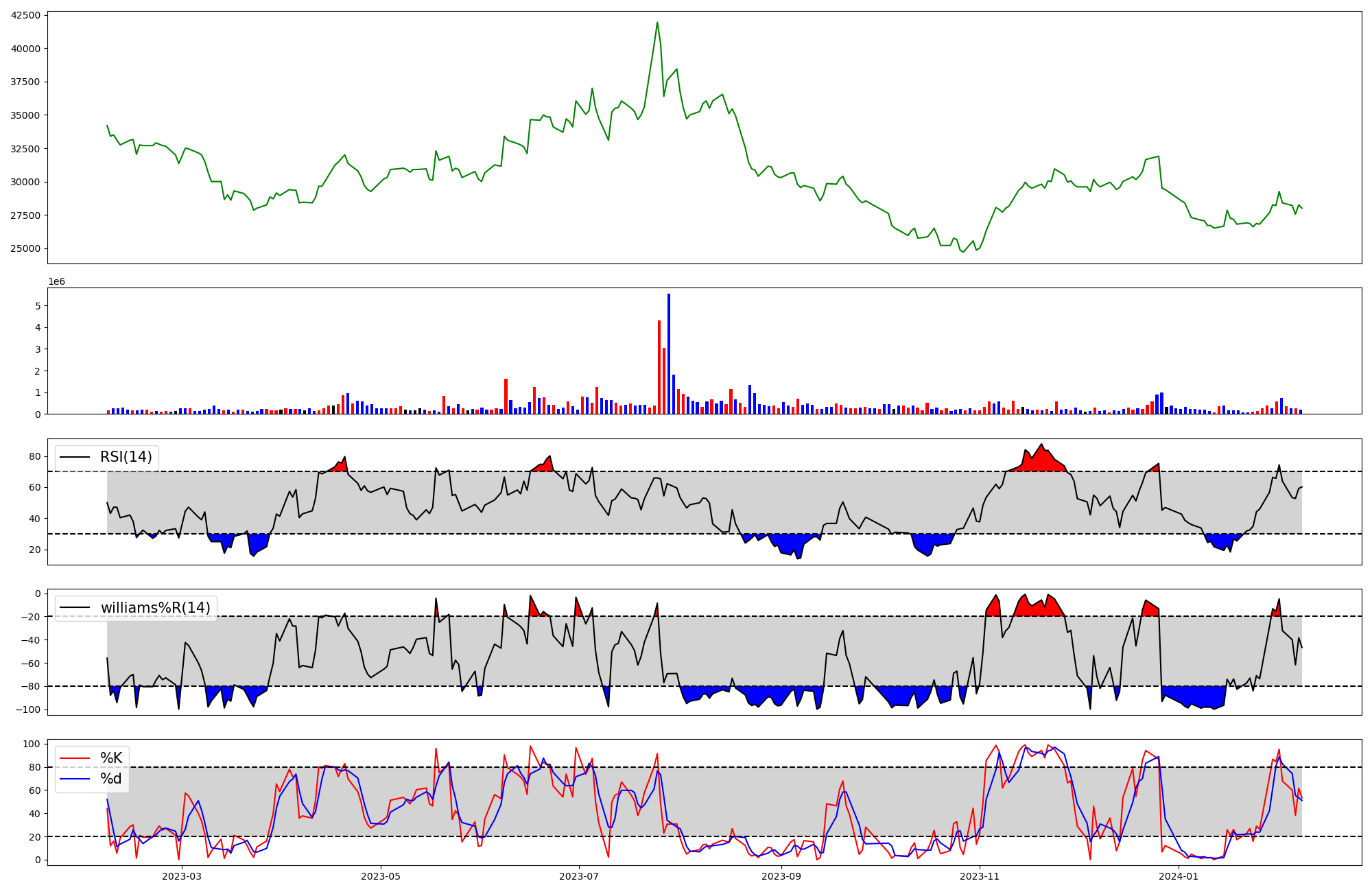Click the blue %d legend line sample
The width and height of the screenshot is (1372, 892).
coord(75,779)
